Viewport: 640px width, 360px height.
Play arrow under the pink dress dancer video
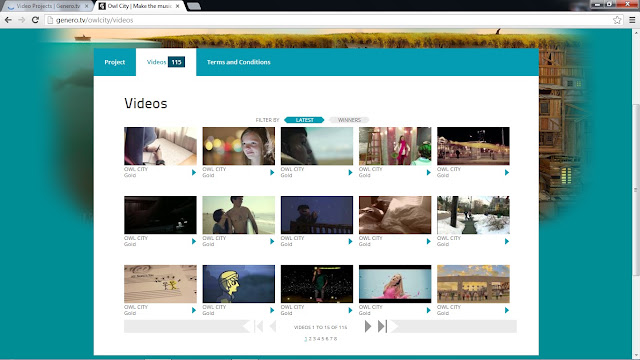pyautogui.click(x=429, y=311)
